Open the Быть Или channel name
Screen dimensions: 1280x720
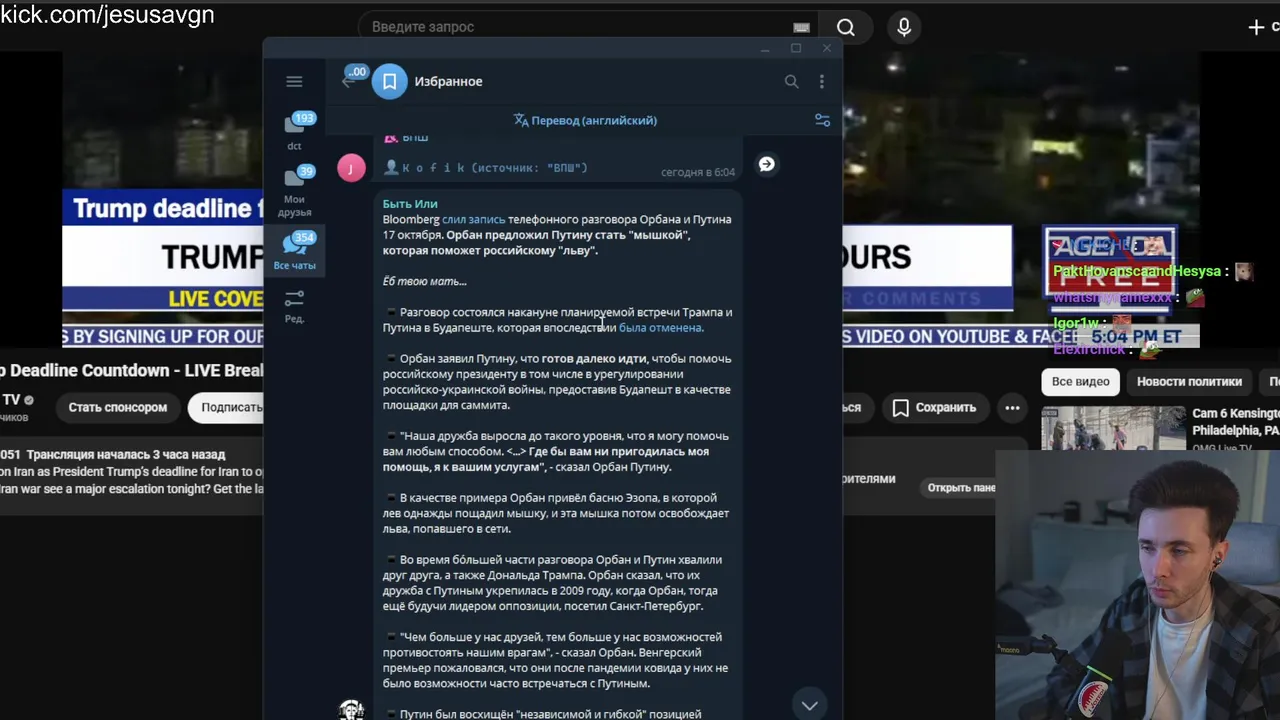click(410, 204)
